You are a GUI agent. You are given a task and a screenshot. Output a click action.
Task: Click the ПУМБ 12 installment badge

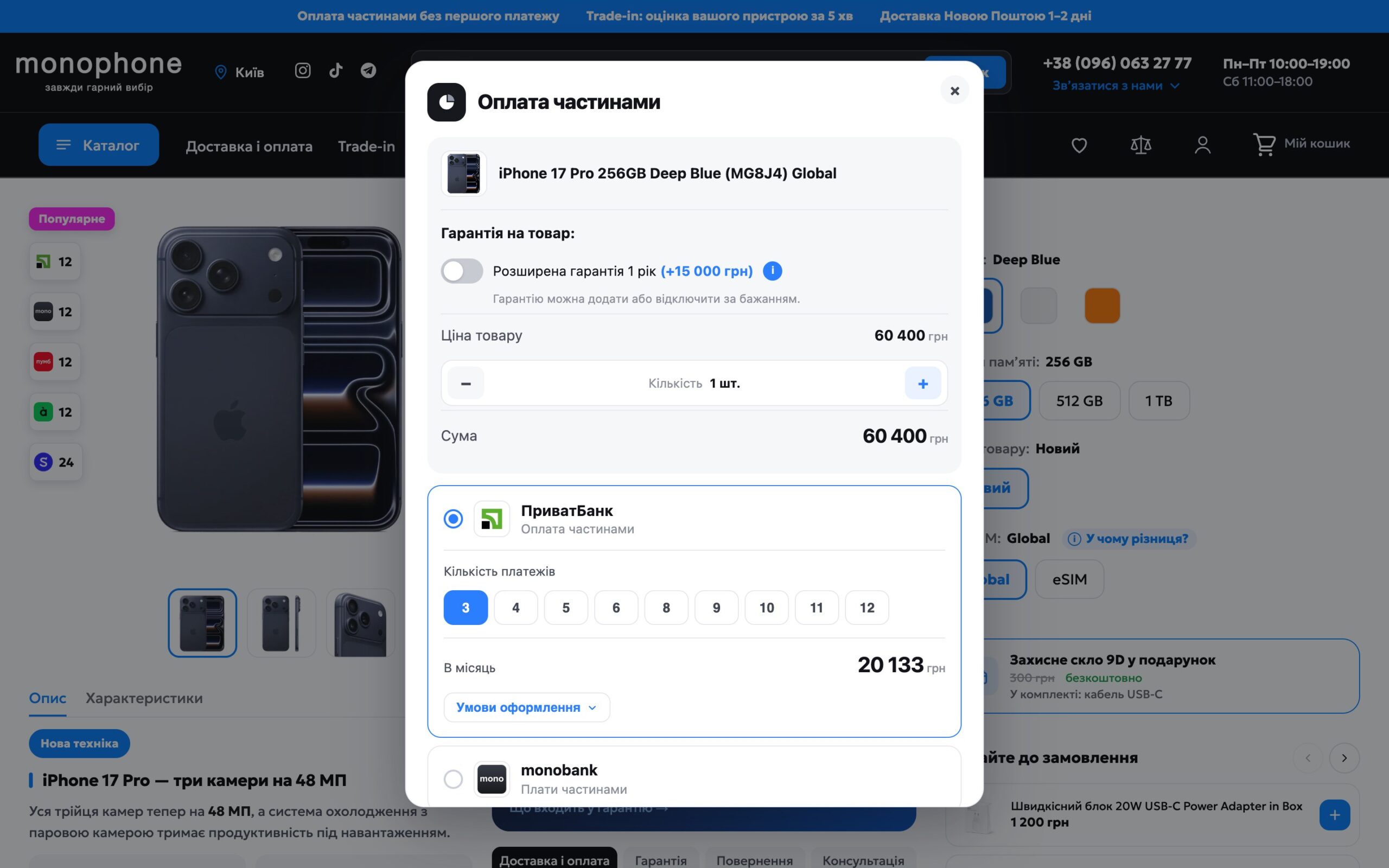tap(54, 362)
